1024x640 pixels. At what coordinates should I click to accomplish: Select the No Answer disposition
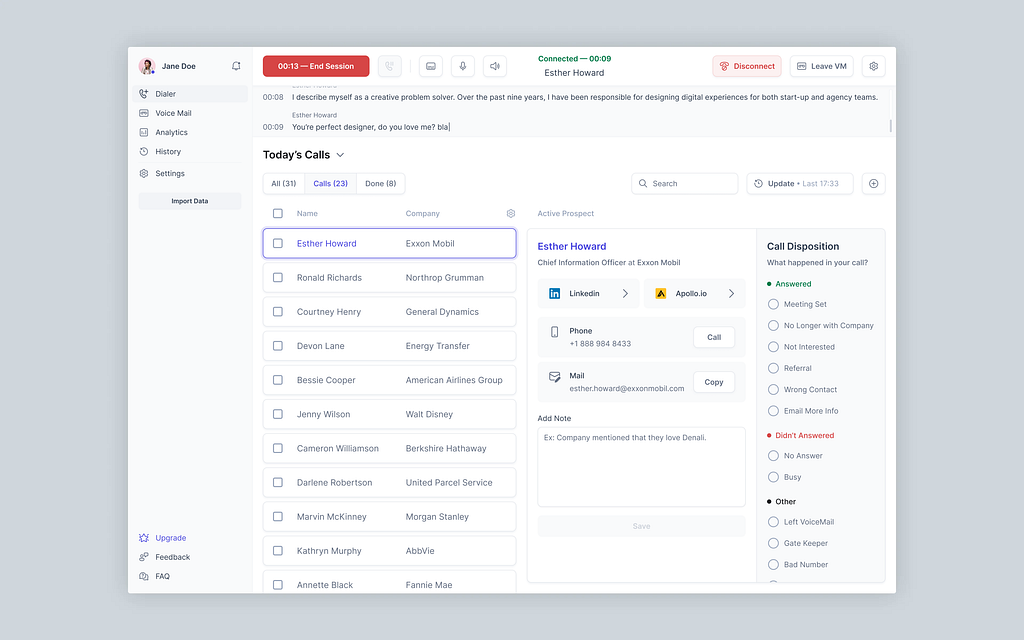click(x=773, y=456)
